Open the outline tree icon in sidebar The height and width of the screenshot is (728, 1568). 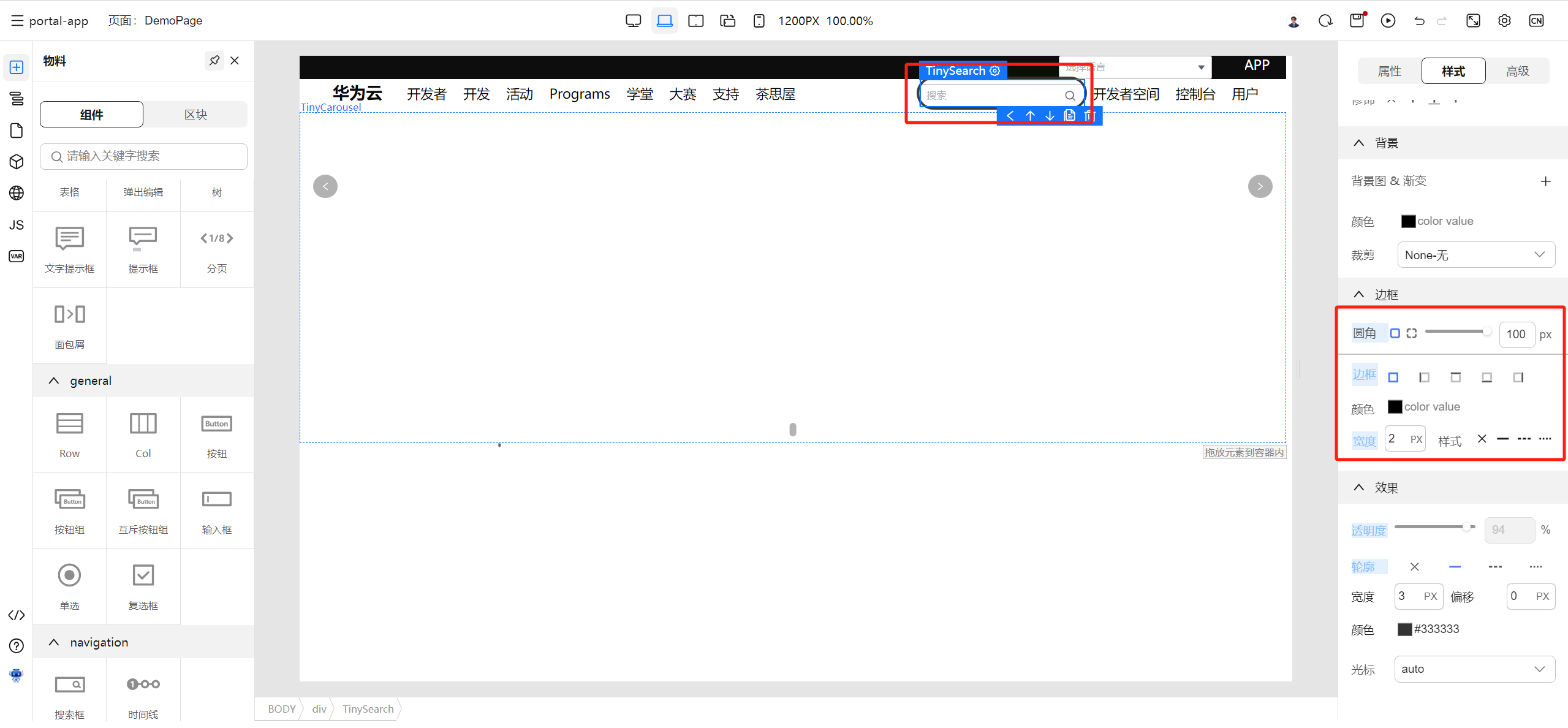(17, 98)
